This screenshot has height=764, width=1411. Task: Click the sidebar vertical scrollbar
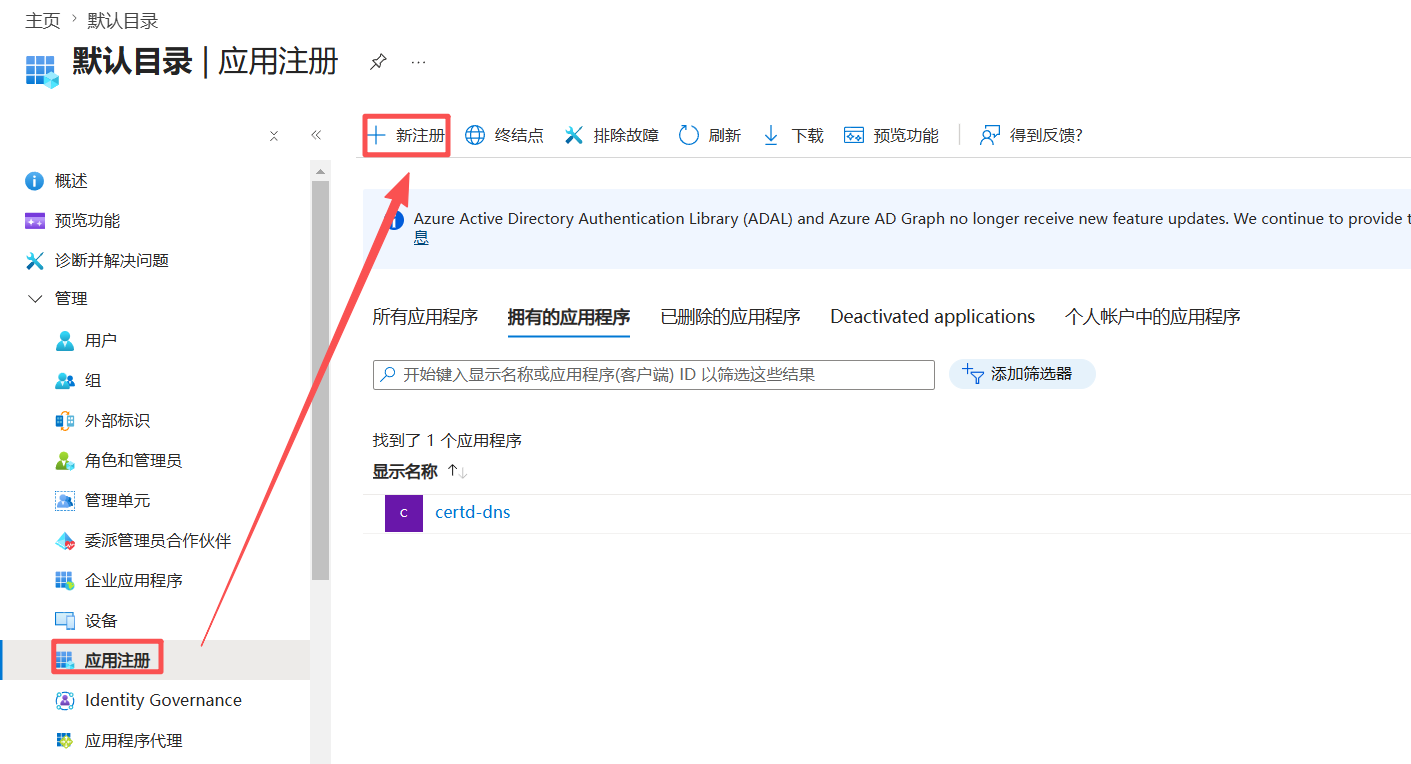point(320,380)
